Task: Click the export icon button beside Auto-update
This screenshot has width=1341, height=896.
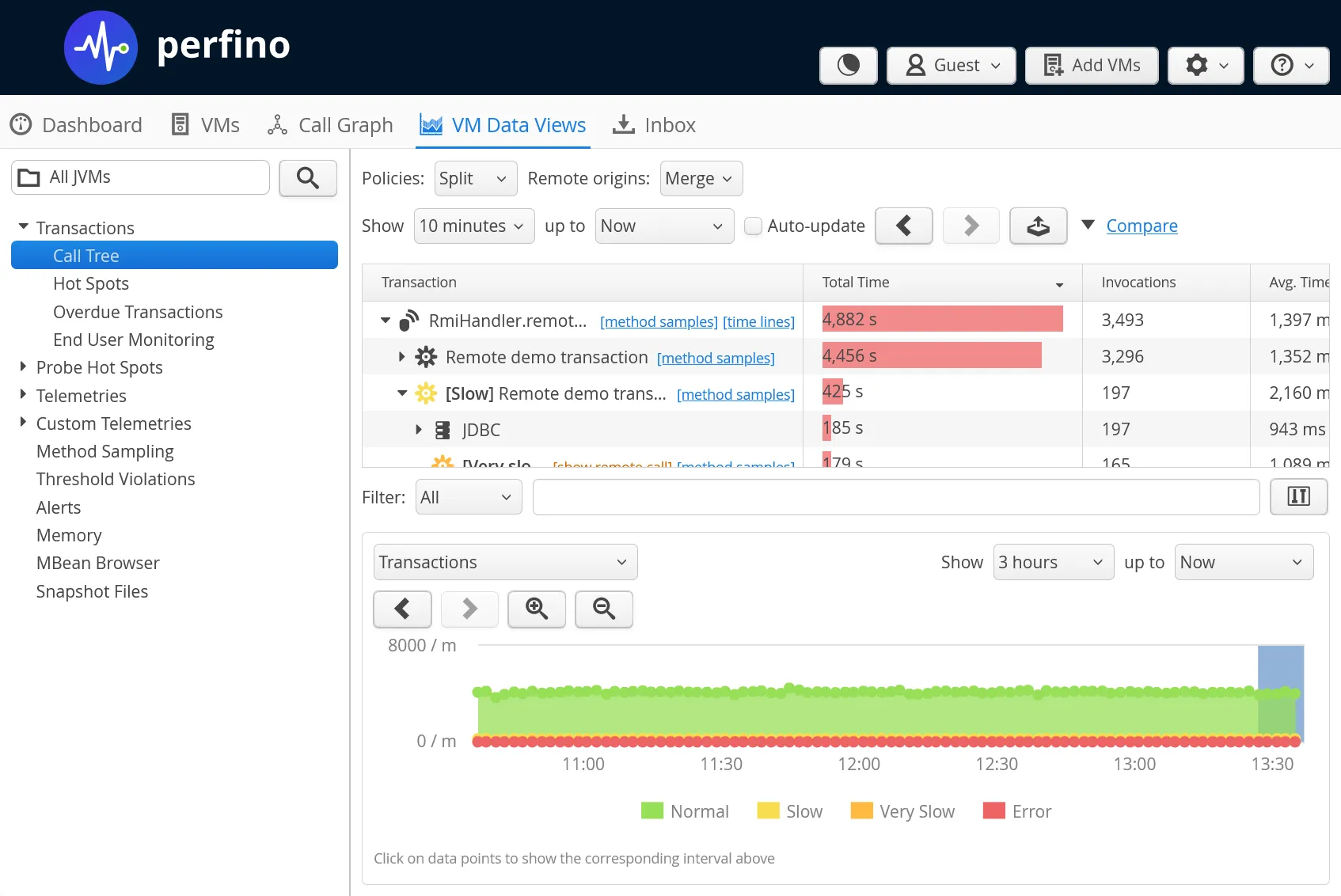Action: pyautogui.click(x=1038, y=226)
